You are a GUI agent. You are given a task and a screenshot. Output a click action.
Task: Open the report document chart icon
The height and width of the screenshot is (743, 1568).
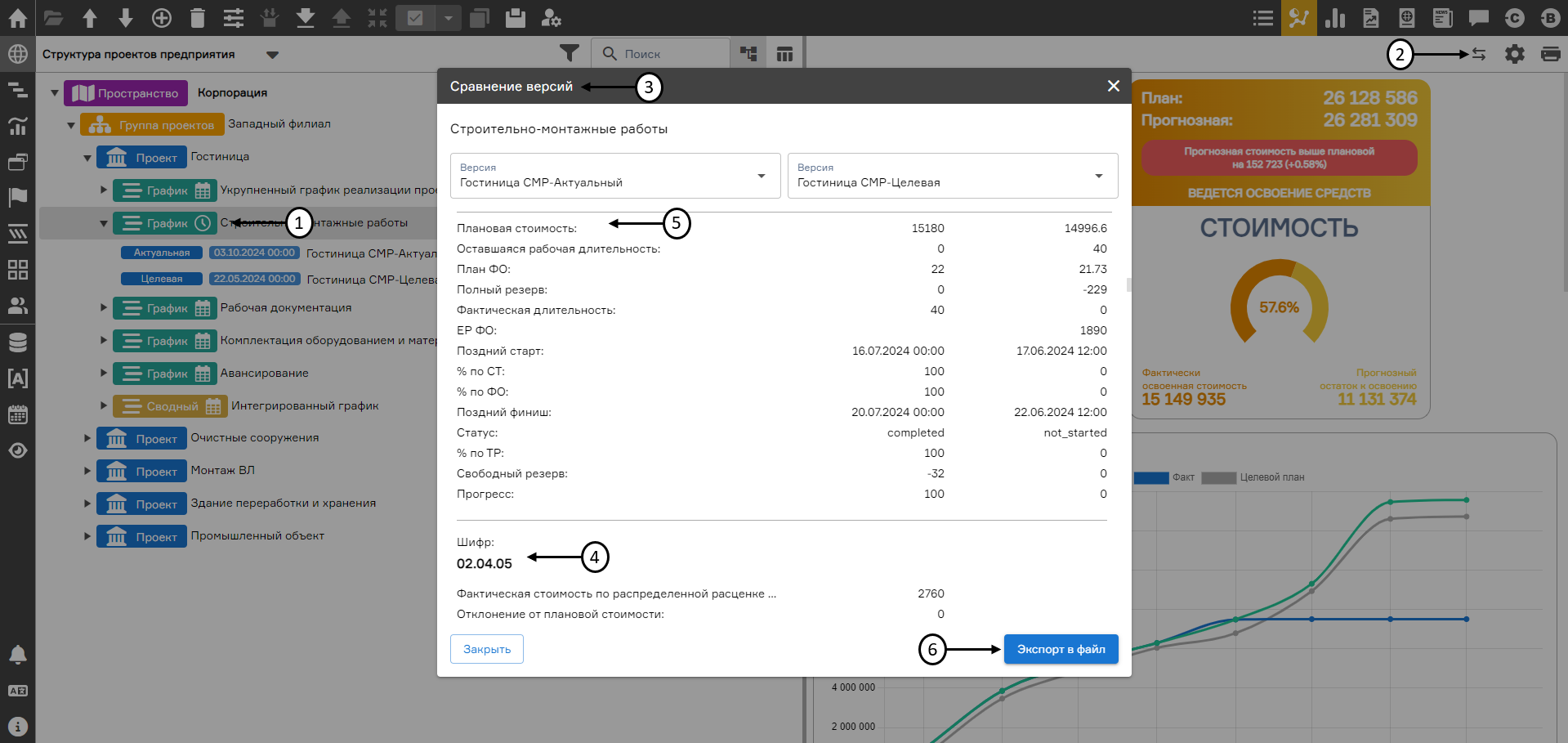(x=1371, y=17)
